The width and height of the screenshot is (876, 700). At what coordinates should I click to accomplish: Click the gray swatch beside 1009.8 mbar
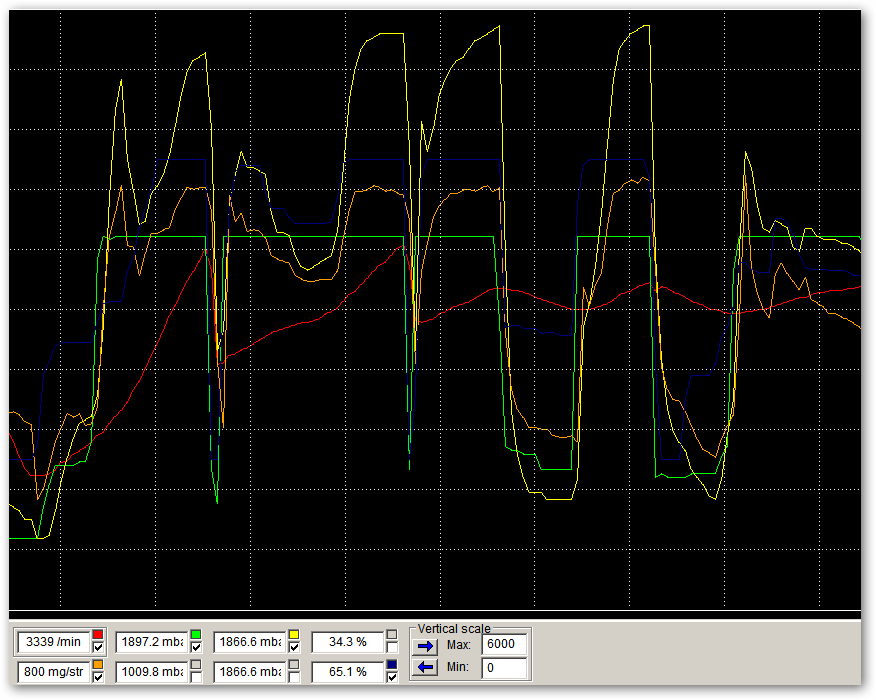196,665
